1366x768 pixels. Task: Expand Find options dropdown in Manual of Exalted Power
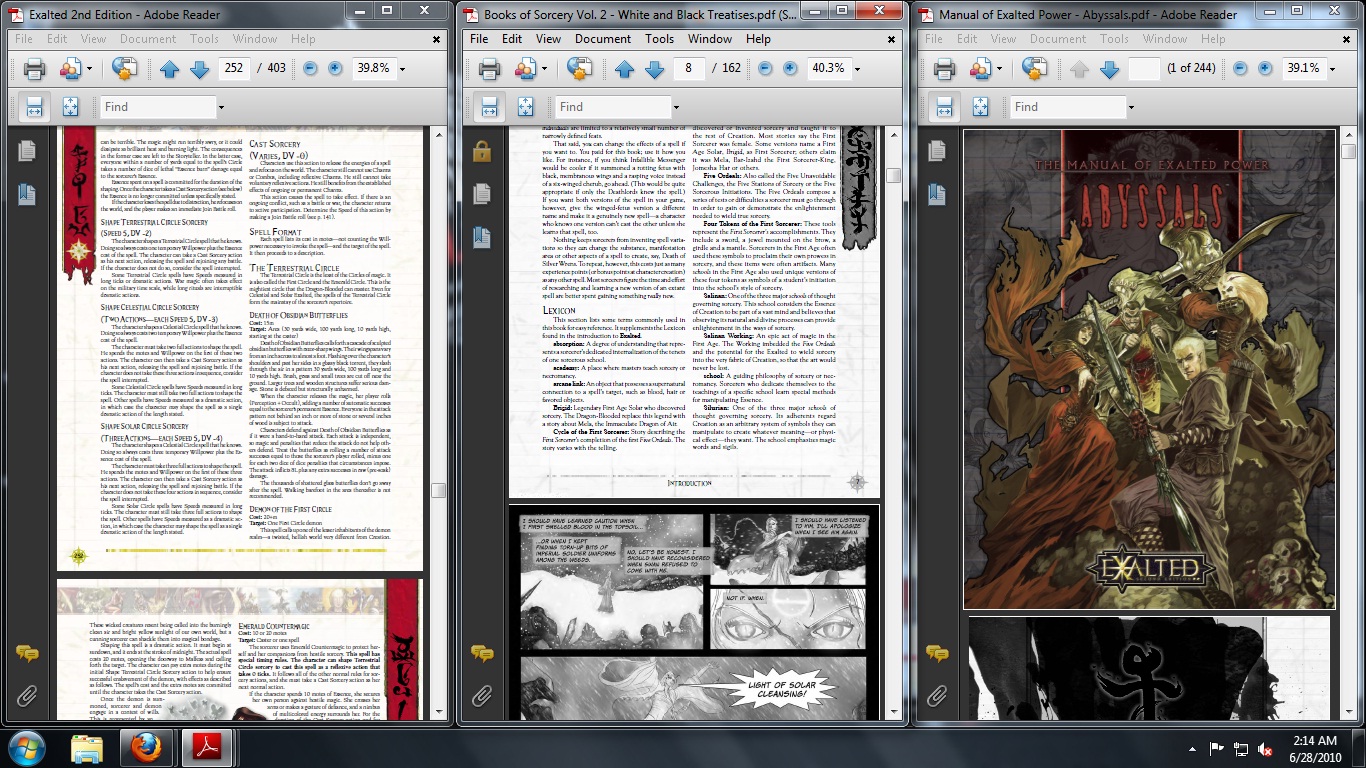point(1131,107)
